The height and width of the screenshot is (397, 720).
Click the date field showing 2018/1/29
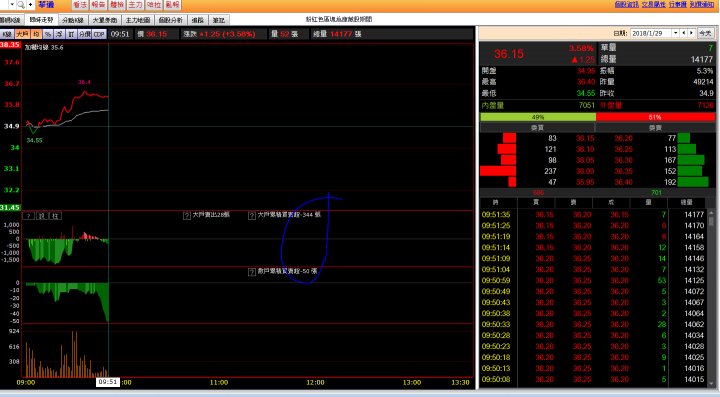coord(651,33)
